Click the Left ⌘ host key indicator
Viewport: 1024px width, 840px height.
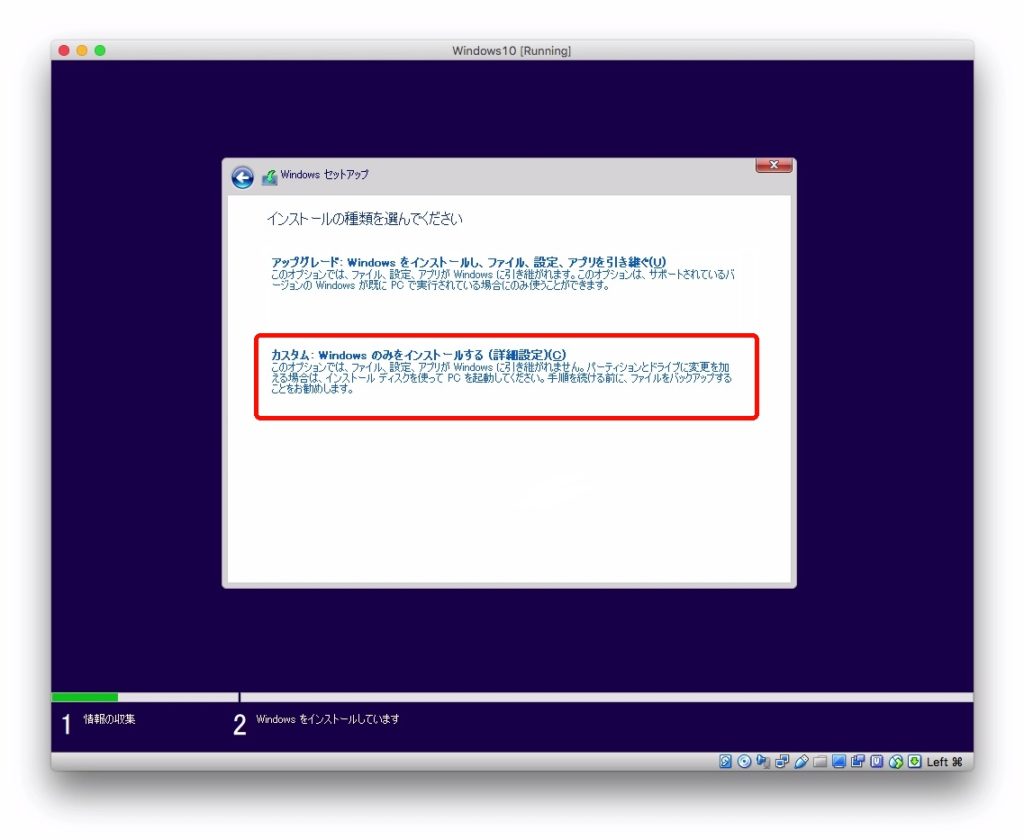pos(944,762)
